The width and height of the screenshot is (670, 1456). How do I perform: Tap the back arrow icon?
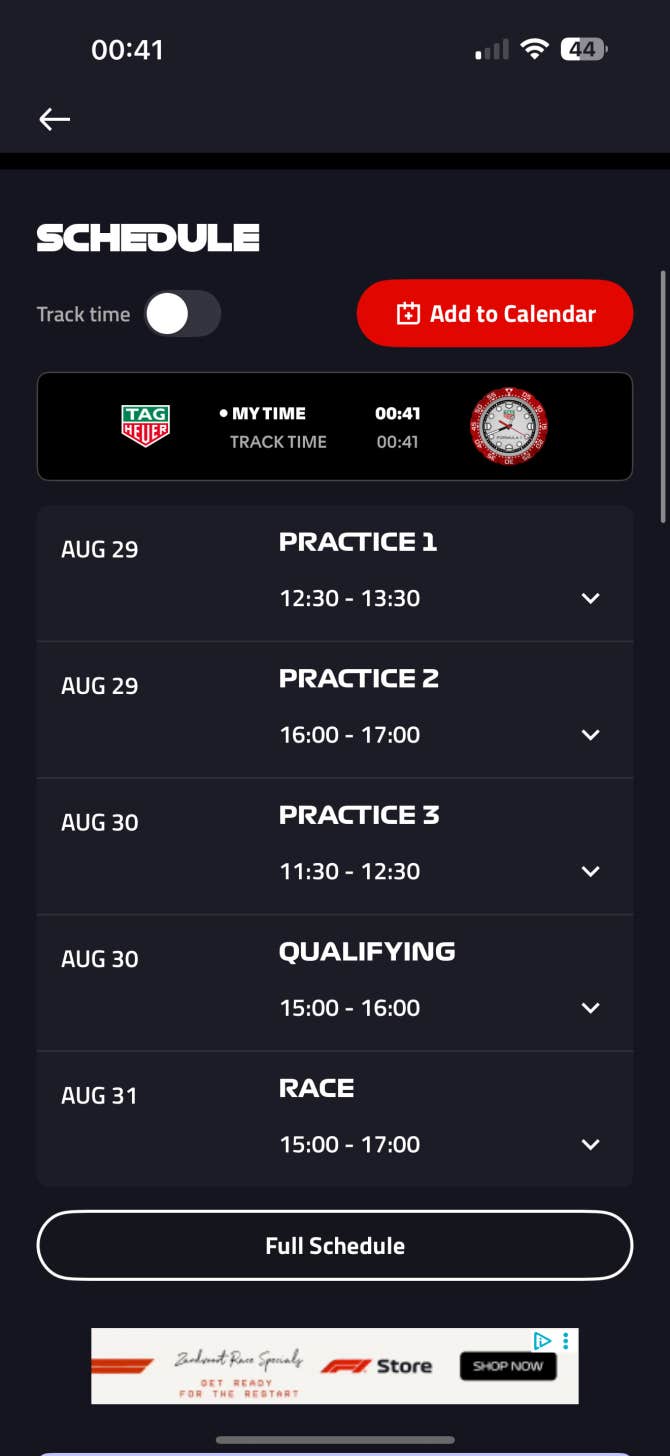pos(55,120)
